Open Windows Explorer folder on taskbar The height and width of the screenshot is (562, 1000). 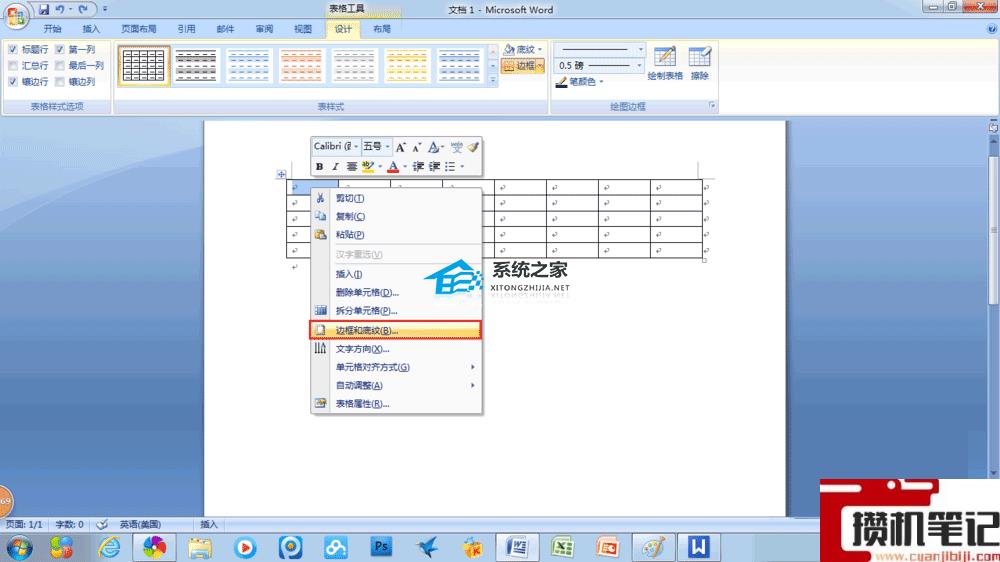pyautogui.click(x=200, y=547)
